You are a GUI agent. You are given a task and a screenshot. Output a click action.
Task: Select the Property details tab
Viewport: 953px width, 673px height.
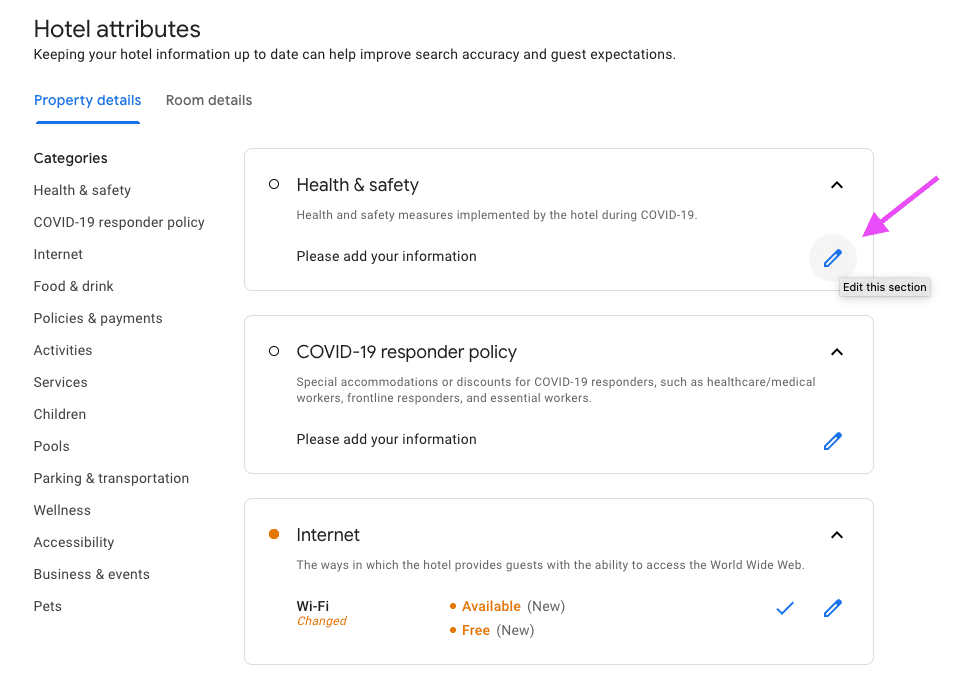click(88, 100)
